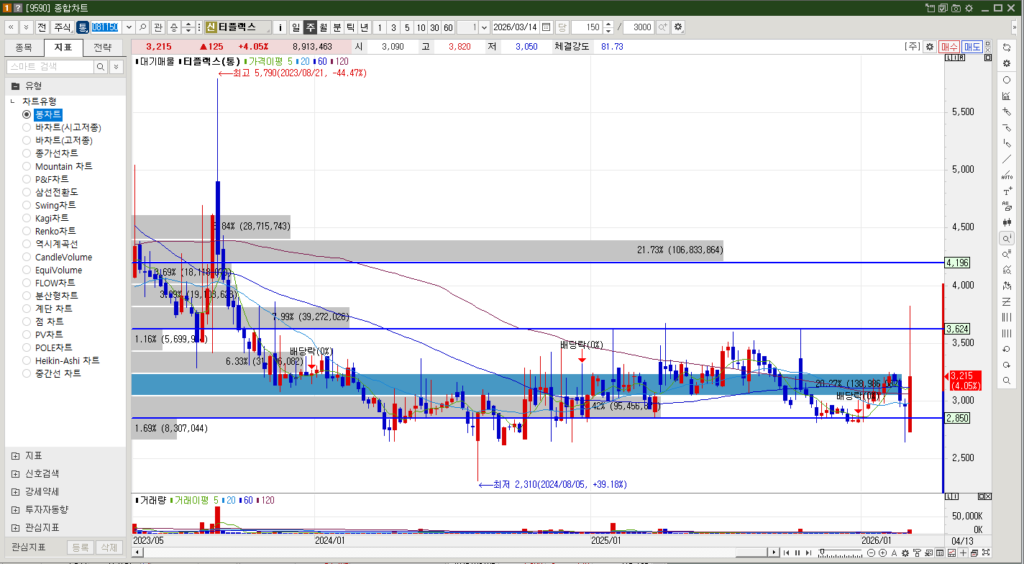Choose the Heikin-Ashi 차트 option
Screen dimensions: 1024x564
27,361
